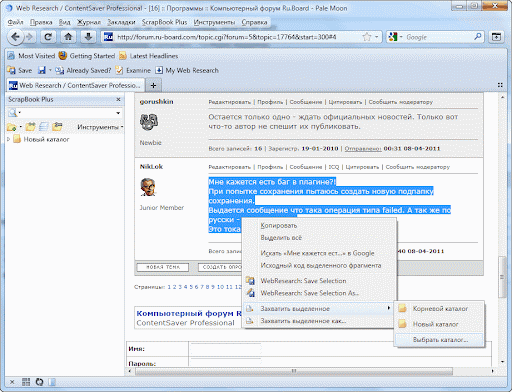This screenshot has height=392, width=512.
Task: Close the ScrapBook Plus sidebar
Action: [118, 99]
